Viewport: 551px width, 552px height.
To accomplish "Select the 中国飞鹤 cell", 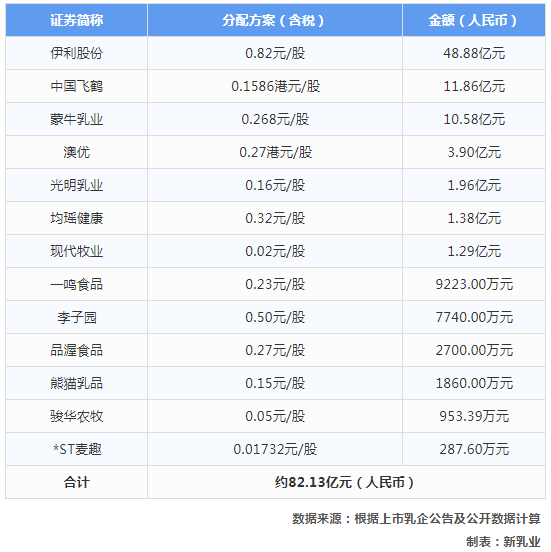I will click(x=76, y=86).
